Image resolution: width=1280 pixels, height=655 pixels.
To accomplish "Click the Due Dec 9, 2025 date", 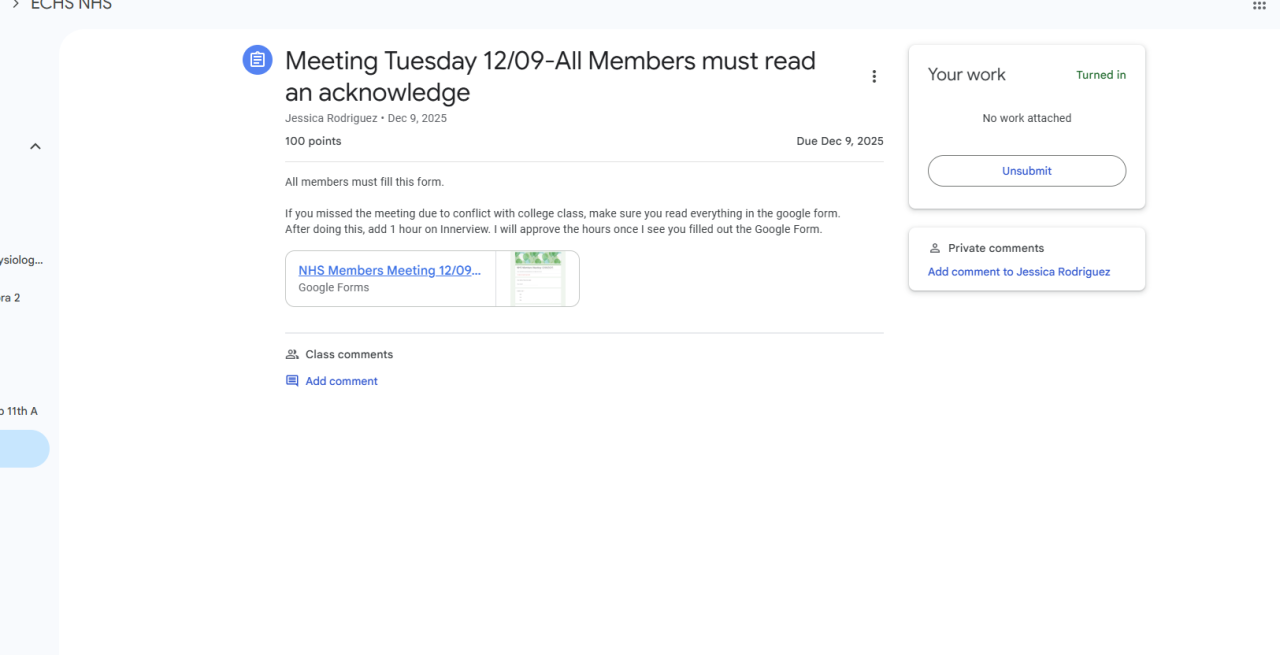I will [839, 141].
